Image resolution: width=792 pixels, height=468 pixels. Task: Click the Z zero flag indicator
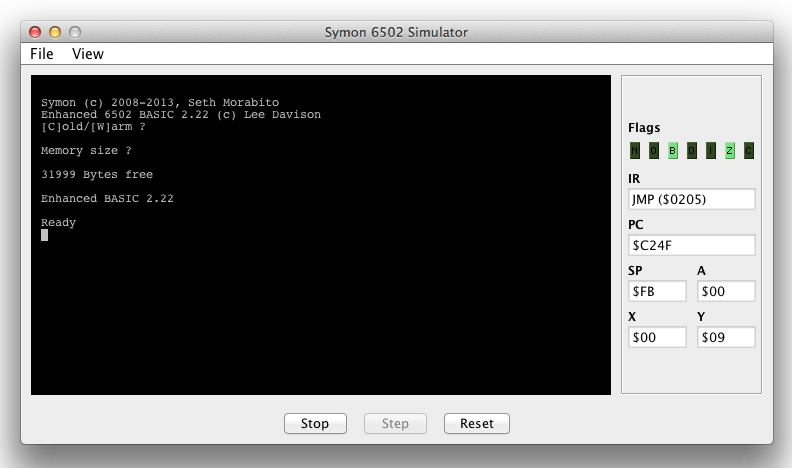tap(729, 150)
